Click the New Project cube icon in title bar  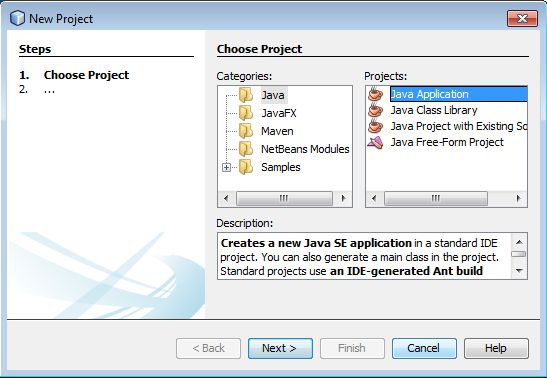[17, 18]
